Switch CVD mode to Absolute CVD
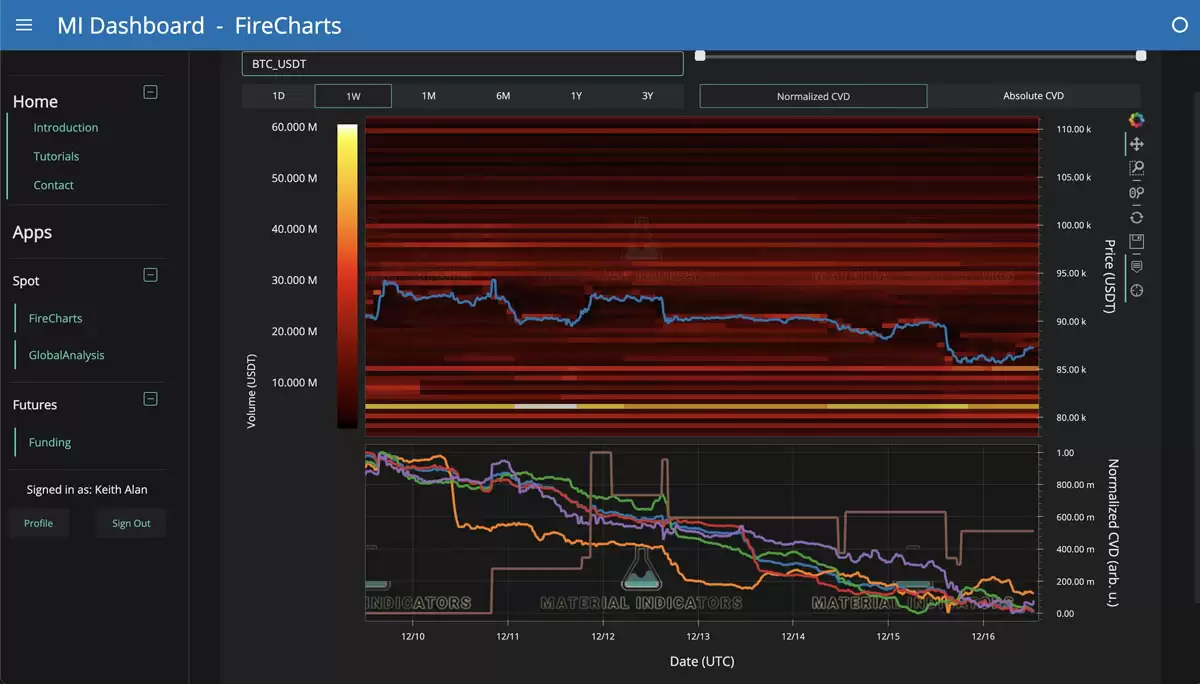This screenshot has width=1200, height=684. pyautogui.click(x=1032, y=95)
